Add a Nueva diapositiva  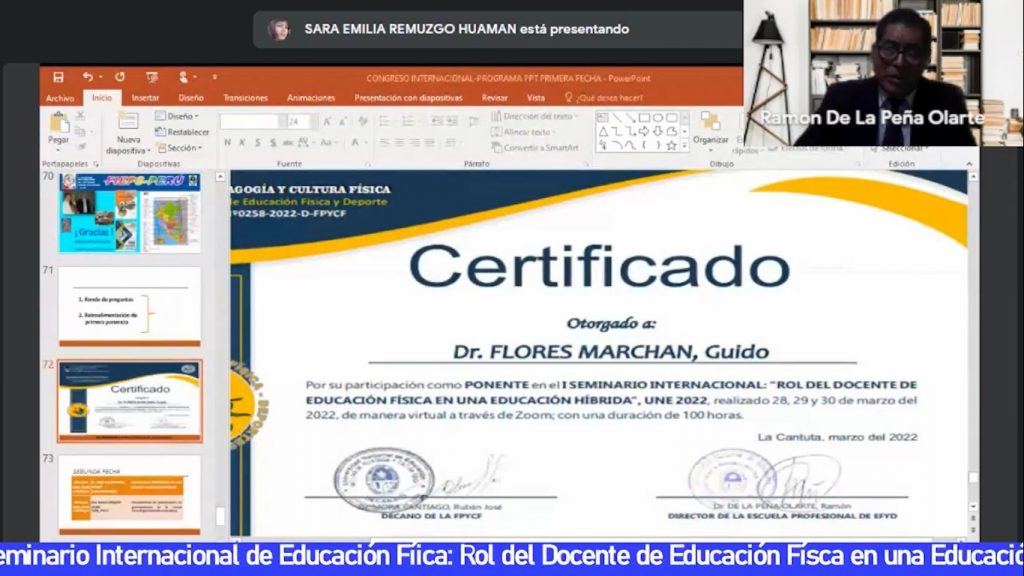pyautogui.click(x=128, y=134)
